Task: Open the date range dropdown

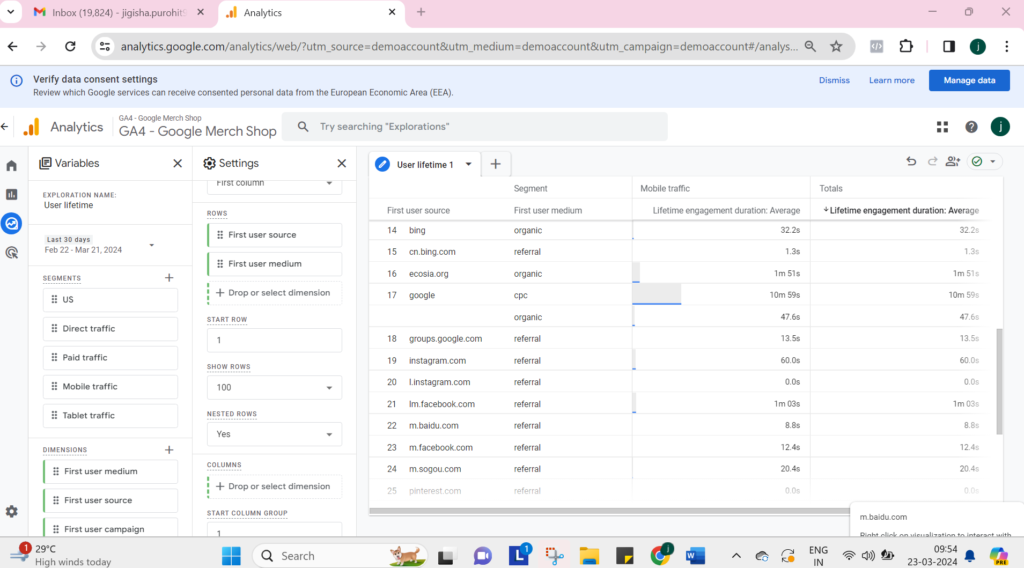Action: pyautogui.click(x=152, y=245)
